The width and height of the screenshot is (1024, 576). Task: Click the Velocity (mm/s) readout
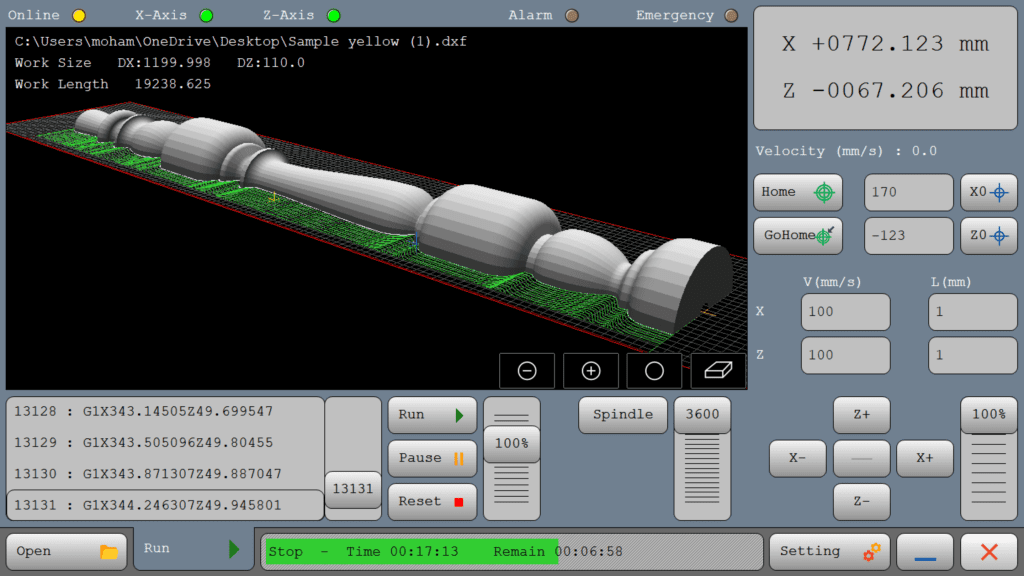(x=846, y=152)
